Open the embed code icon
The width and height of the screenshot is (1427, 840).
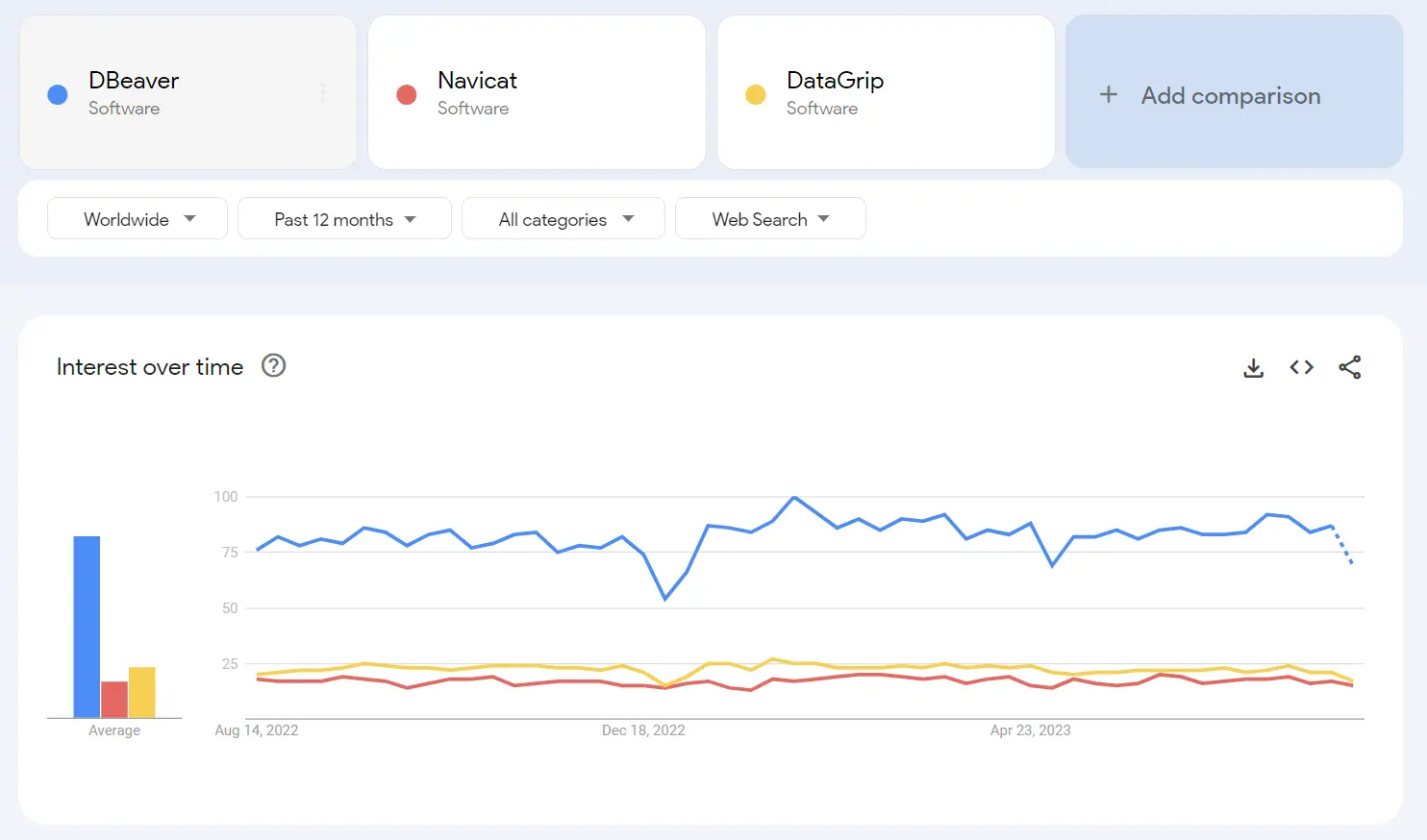click(1301, 367)
